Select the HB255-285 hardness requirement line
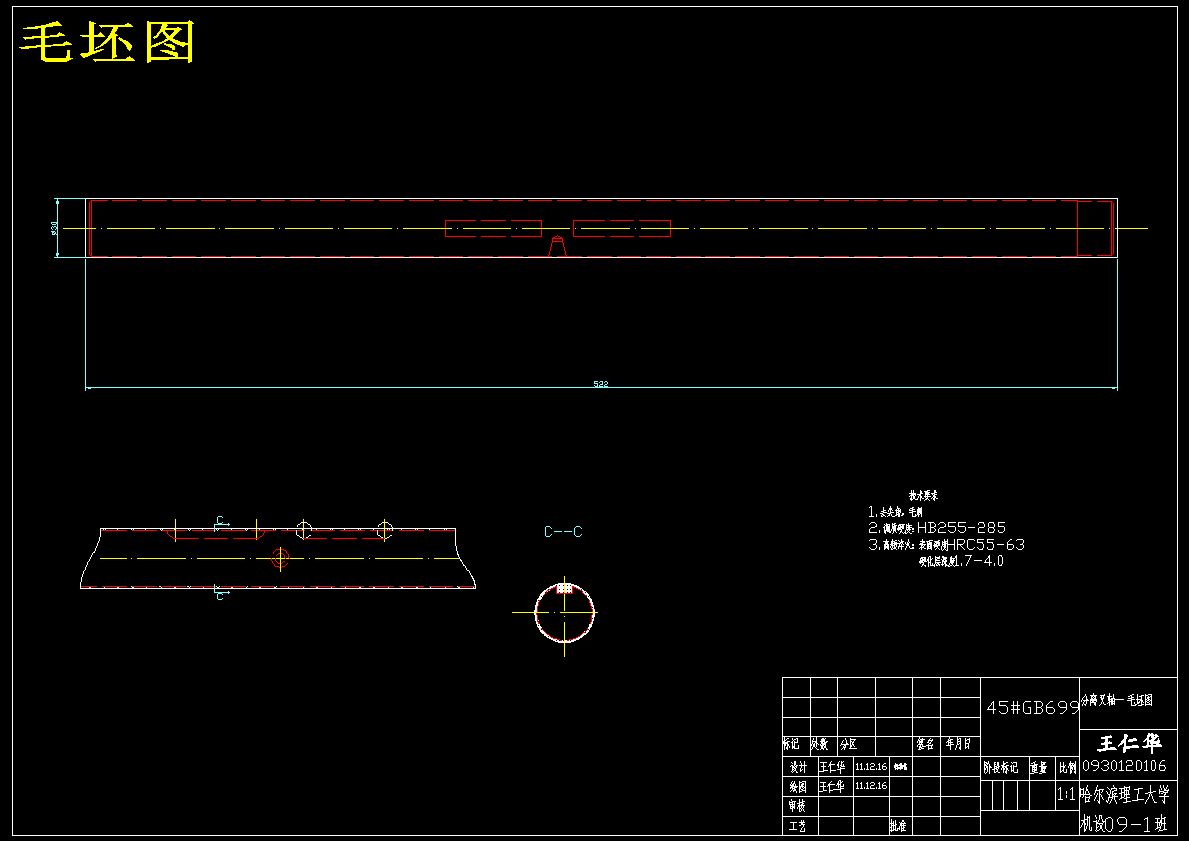Image resolution: width=1189 pixels, height=841 pixels. (x=937, y=528)
